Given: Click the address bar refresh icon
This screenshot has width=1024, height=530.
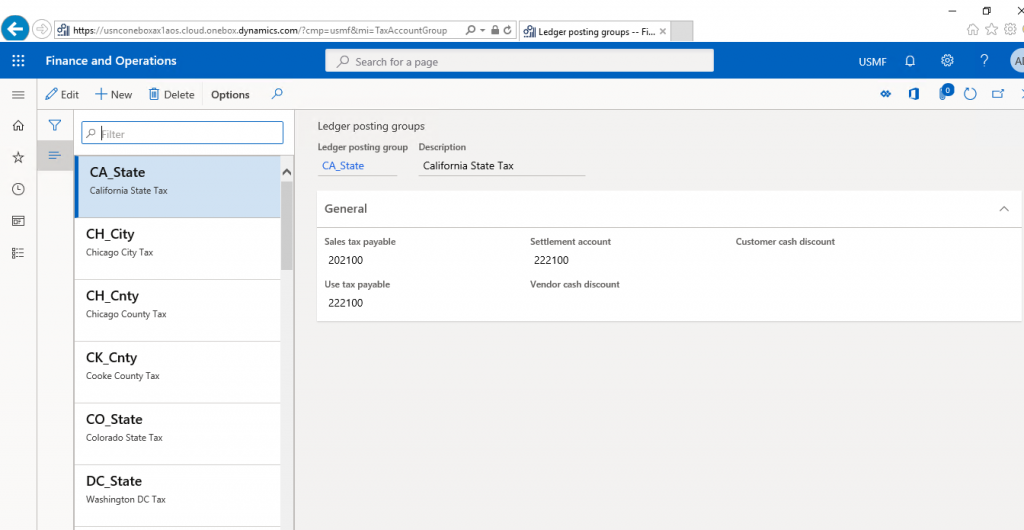Looking at the screenshot, I should tap(507, 30).
